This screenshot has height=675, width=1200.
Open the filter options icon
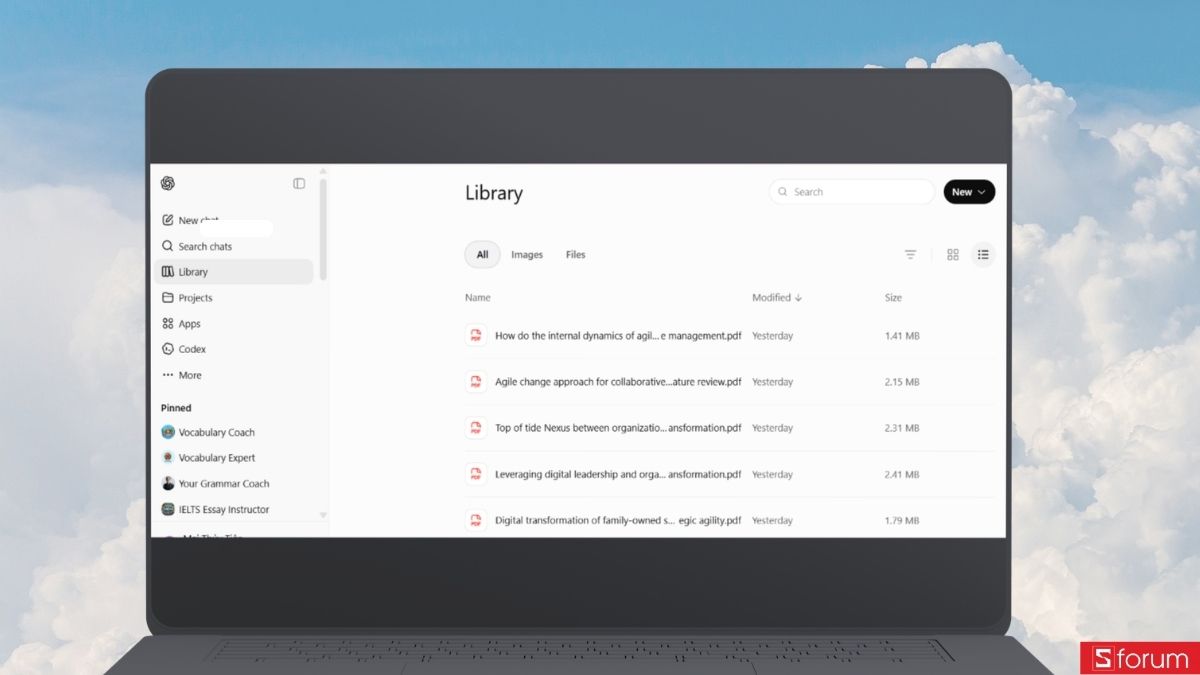(910, 255)
